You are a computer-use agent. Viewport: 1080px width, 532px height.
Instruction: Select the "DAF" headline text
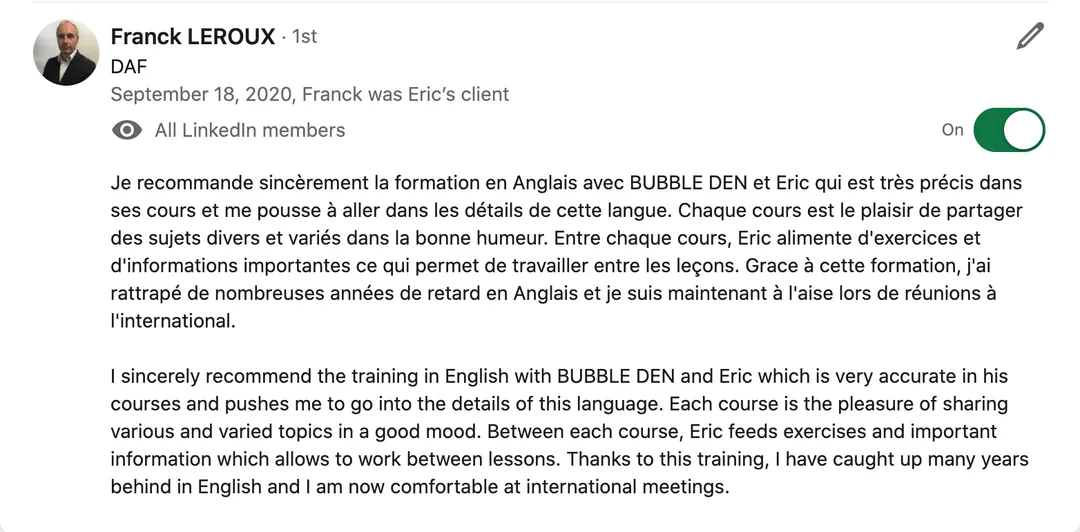click(x=128, y=66)
